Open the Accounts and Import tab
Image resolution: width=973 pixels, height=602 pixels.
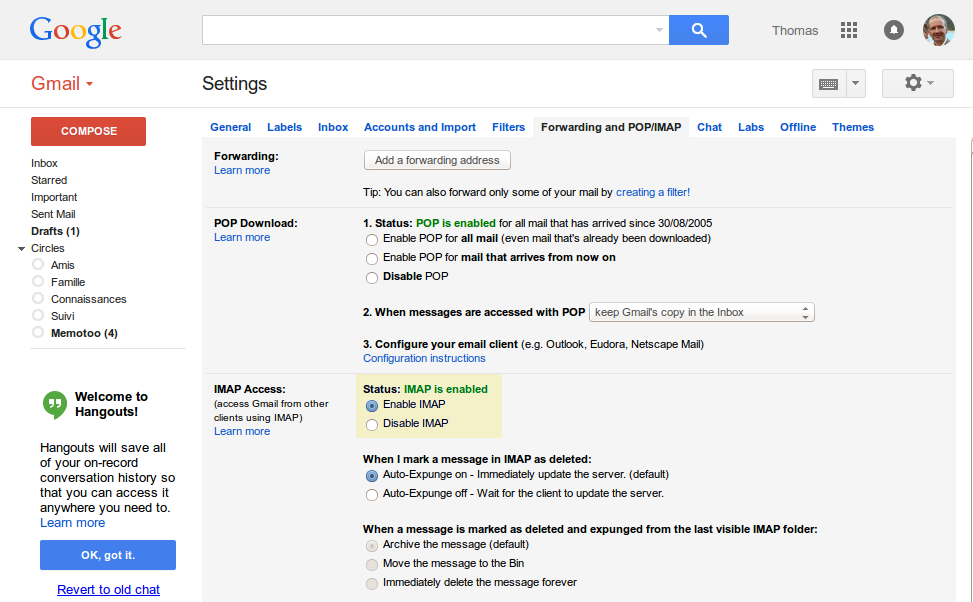pyautogui.click(x=419, y=127)
